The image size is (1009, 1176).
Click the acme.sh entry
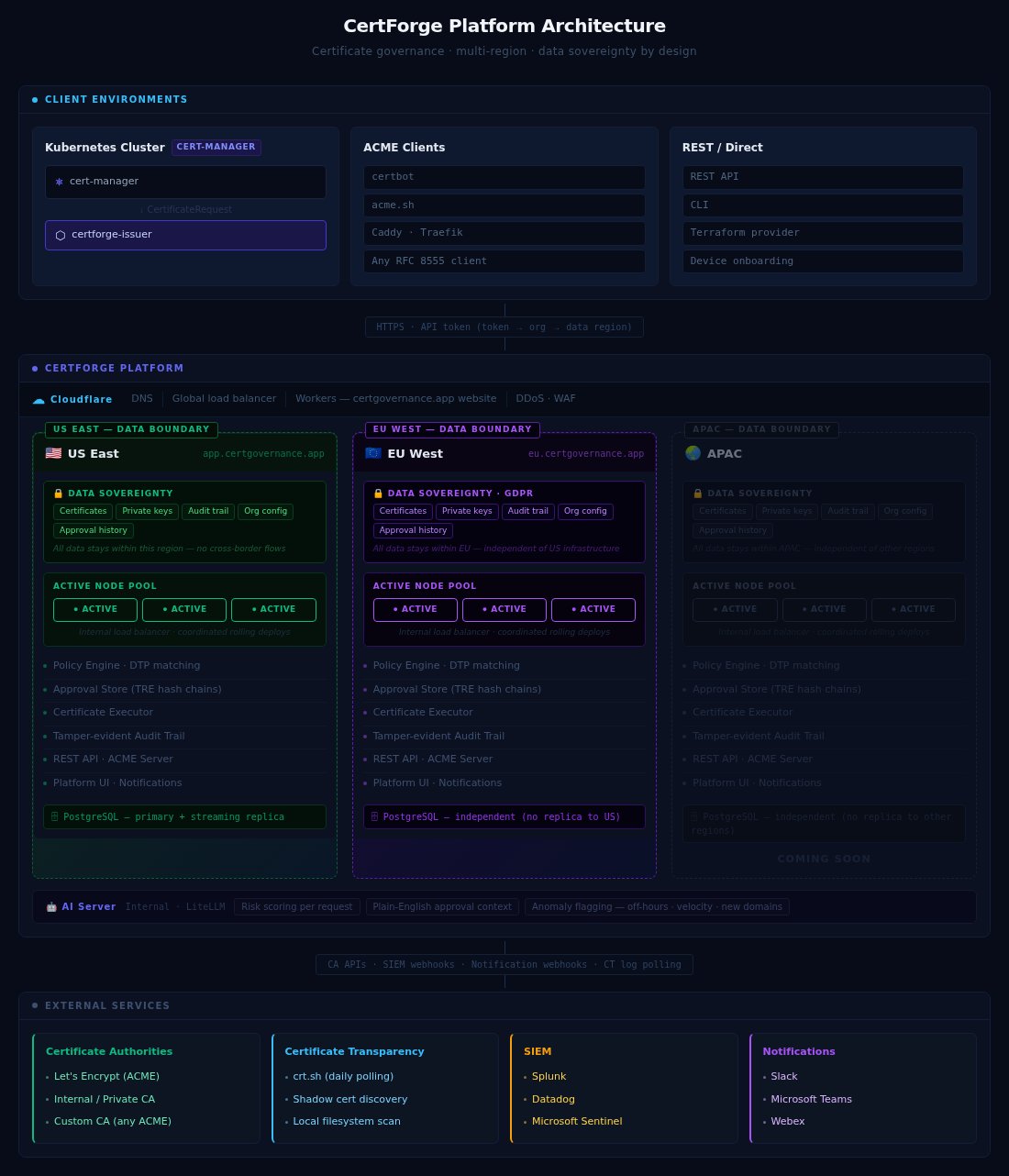point(504,205)
